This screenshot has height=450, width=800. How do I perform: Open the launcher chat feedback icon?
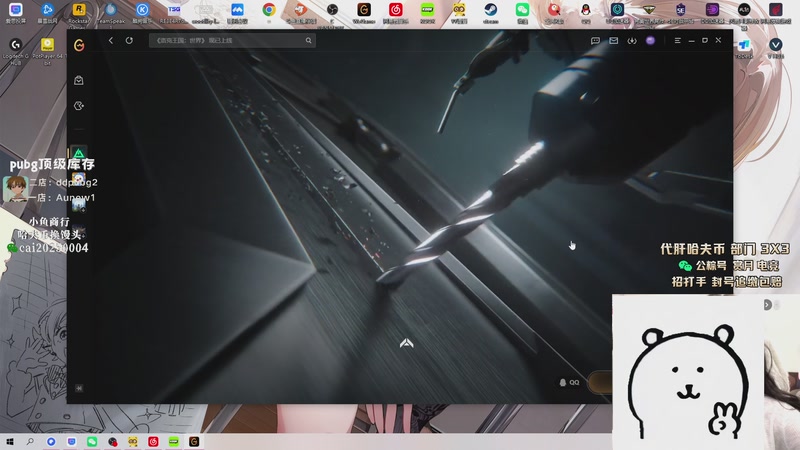[595, 40]
